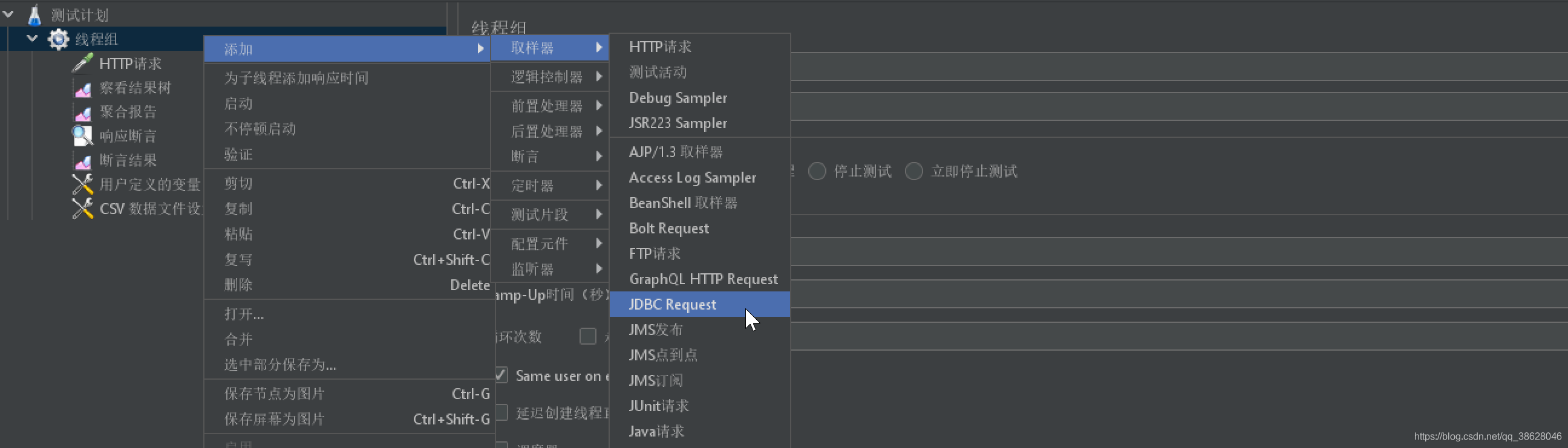Click the 用户定义的变量 tools icon
The width and height of the screenshot is (1568, 448).
click(x=83, y=184)
